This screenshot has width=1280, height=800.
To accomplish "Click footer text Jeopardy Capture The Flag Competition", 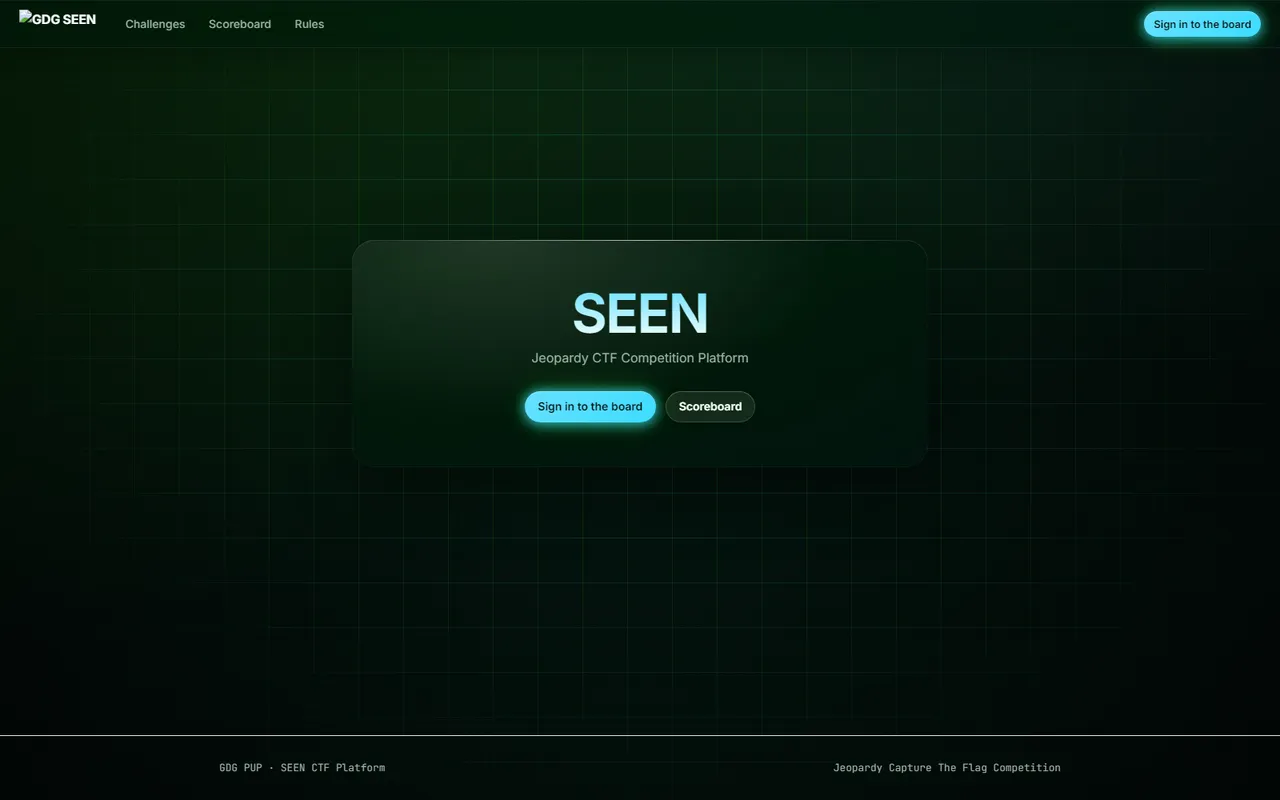I will 947,768.
